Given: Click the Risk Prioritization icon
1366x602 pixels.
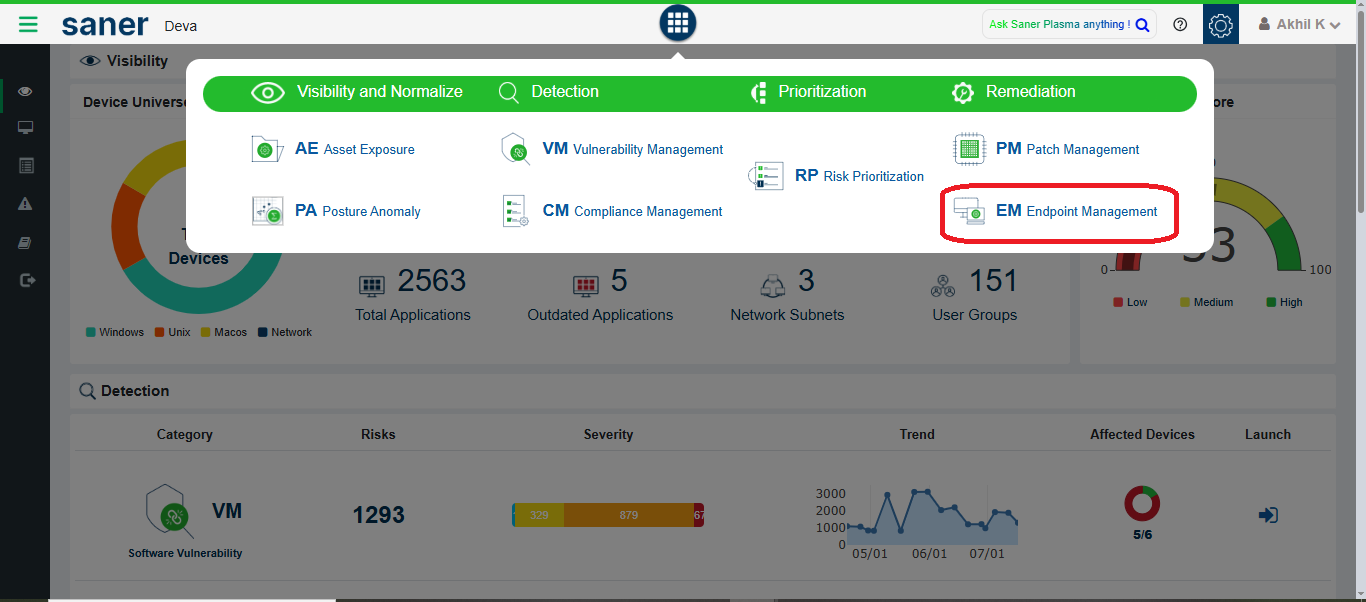Looking at the screenshot, I should click(x=766, y=177).
